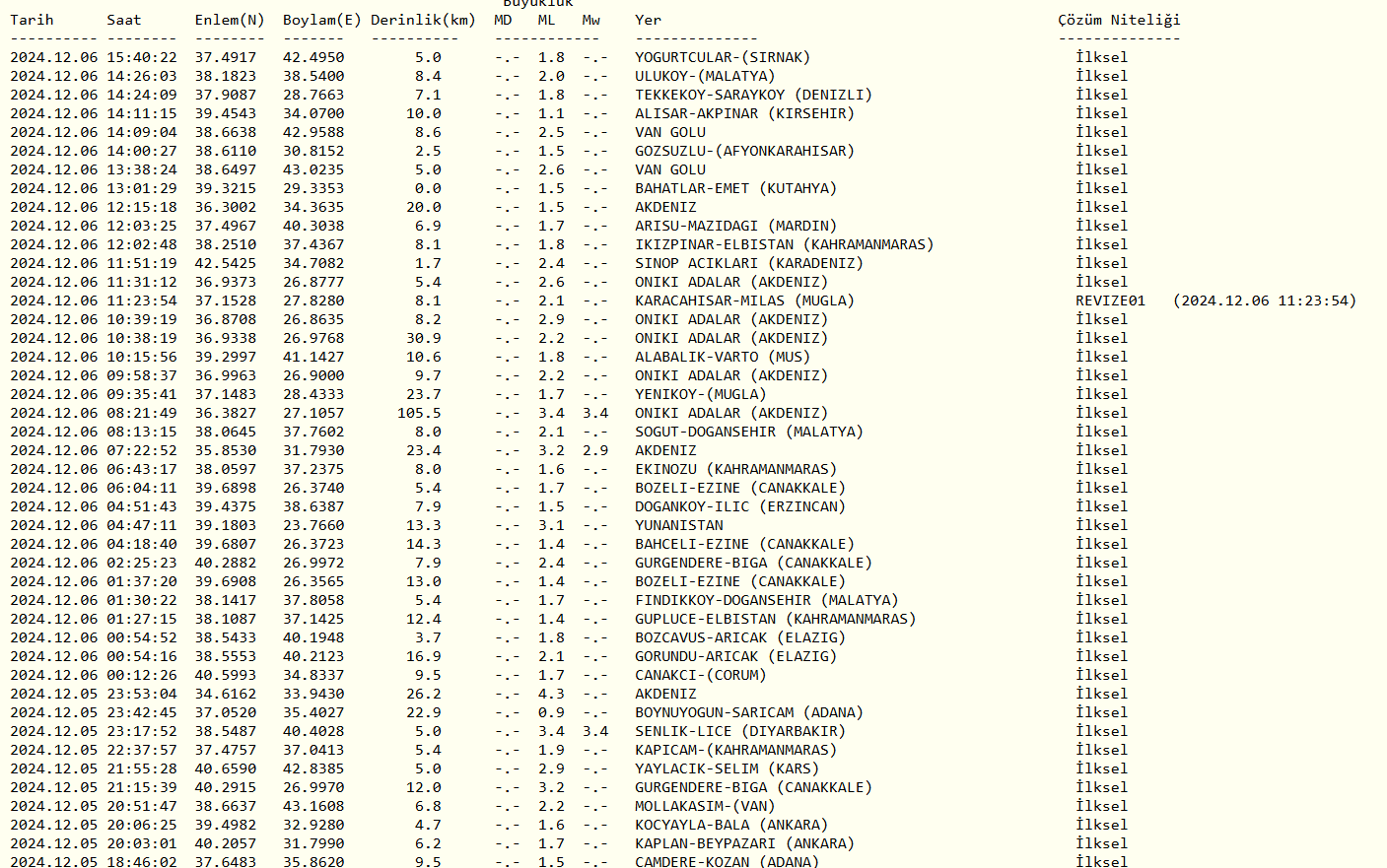Click longitude value 43.0235
This screenshot has width=1387, height=868.
point(313,169)
